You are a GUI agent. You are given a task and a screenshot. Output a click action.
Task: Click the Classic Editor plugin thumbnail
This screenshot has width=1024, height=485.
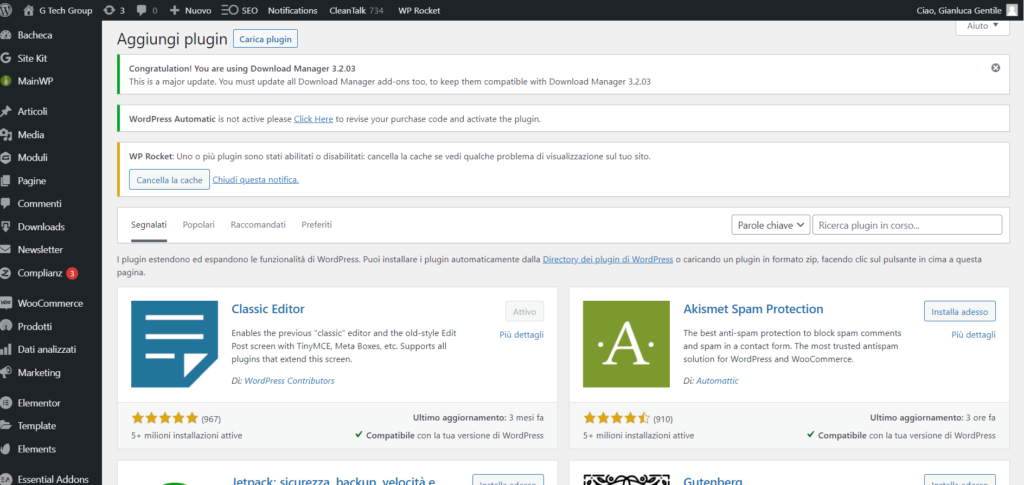click(x=174, y=344)
